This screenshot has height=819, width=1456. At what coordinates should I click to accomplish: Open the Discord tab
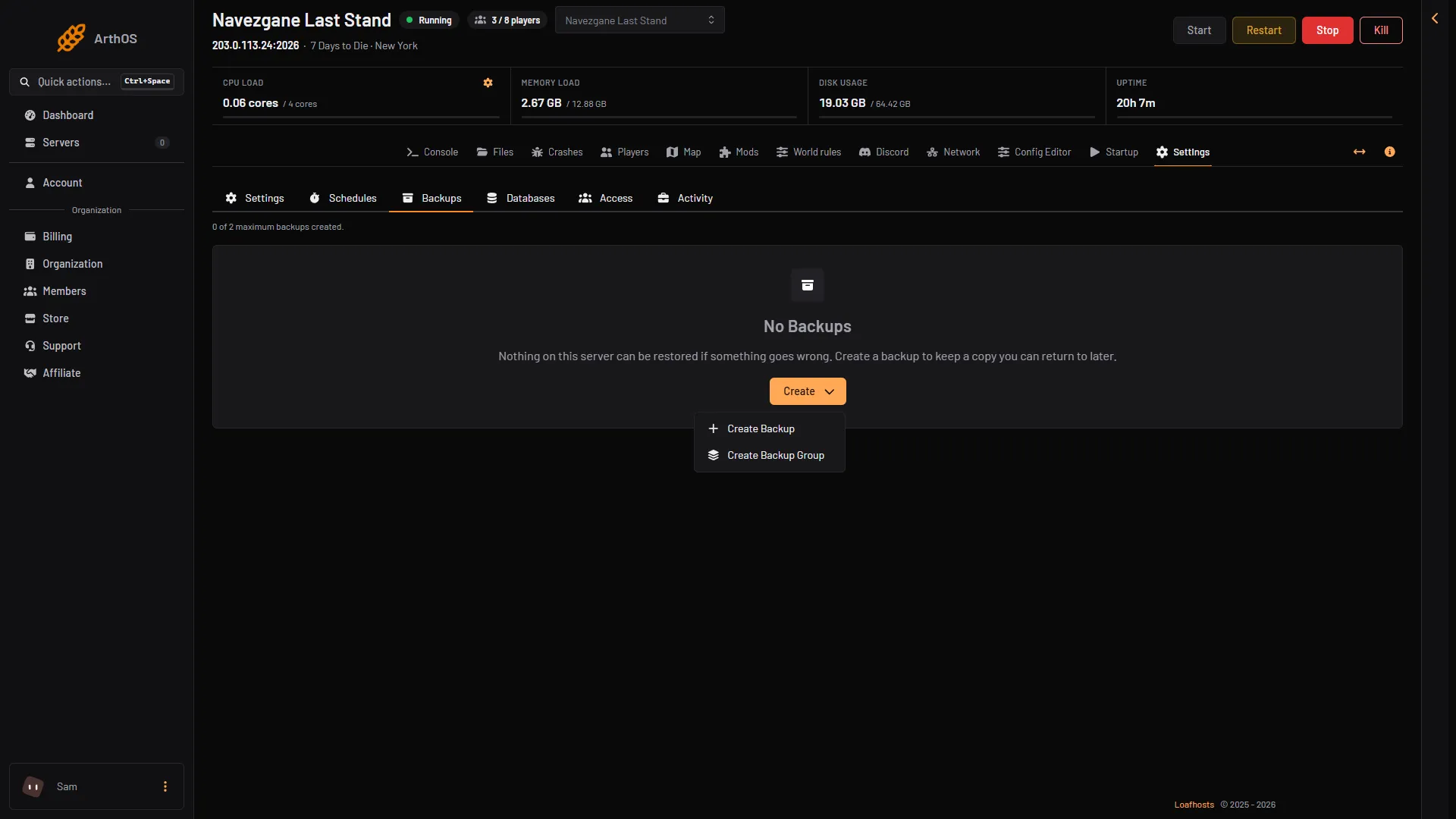click(x=884, y=152)
